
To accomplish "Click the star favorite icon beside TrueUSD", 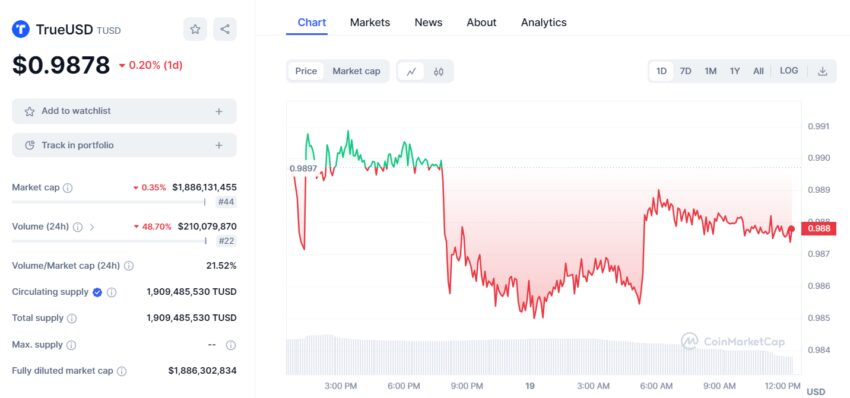I will pos(195,29).
